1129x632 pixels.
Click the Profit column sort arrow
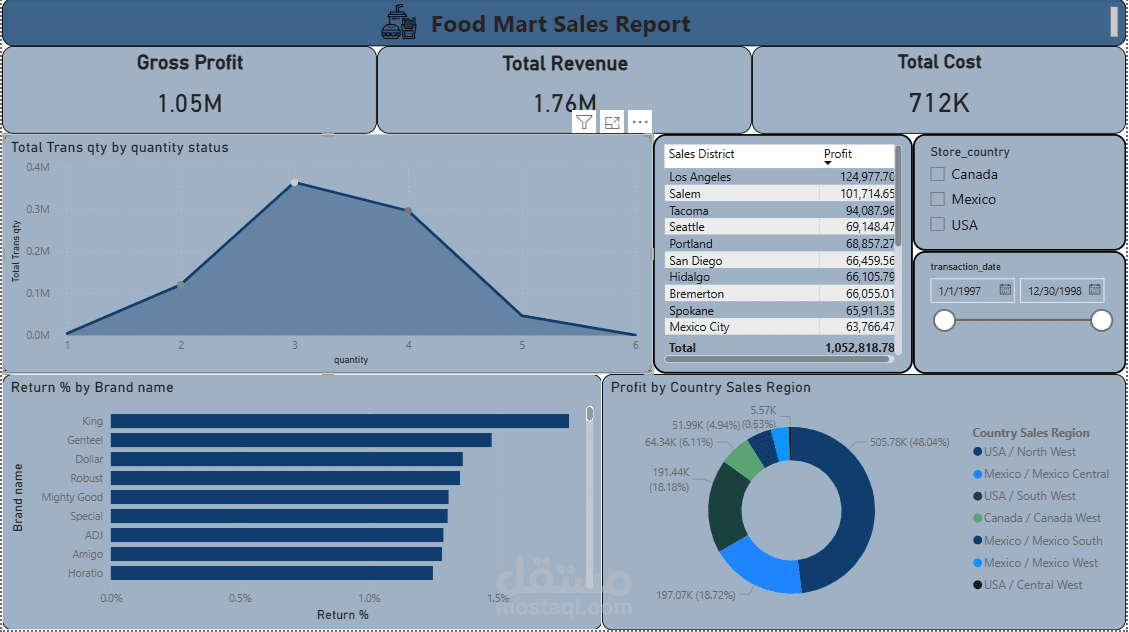[x=828, y=163]
